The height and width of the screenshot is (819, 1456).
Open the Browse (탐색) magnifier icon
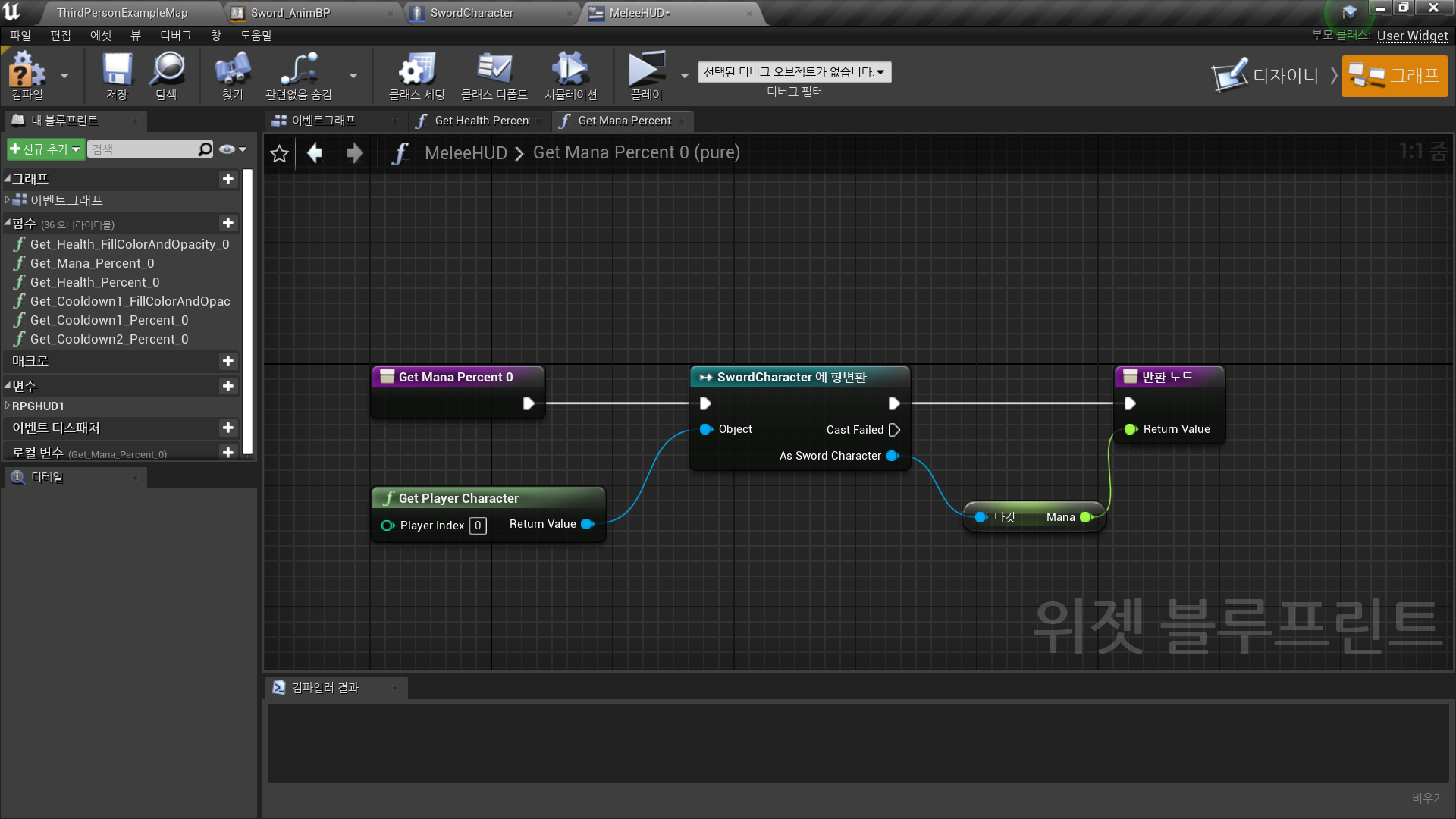(167, 75)
